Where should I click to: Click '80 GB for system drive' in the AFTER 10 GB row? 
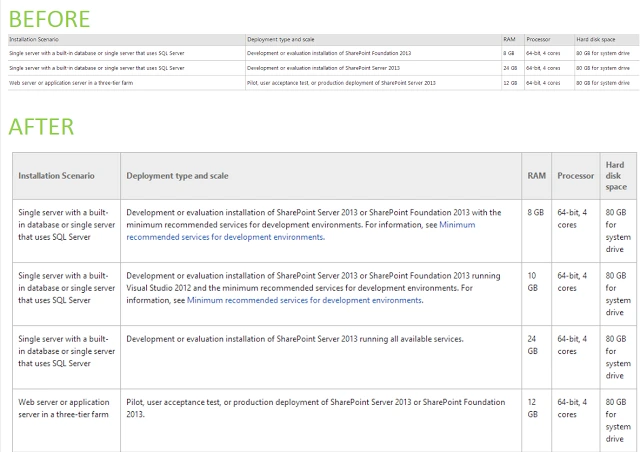618,294
